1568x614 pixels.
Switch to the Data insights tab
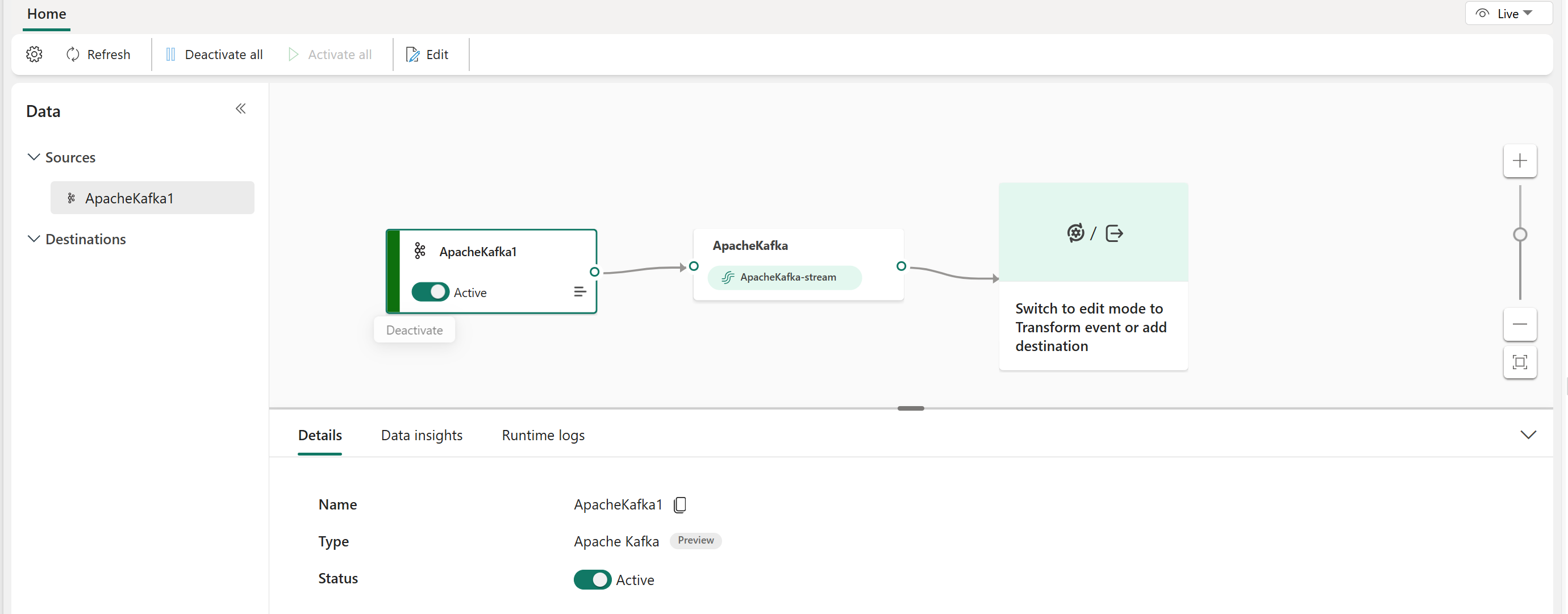coord(421,435)
